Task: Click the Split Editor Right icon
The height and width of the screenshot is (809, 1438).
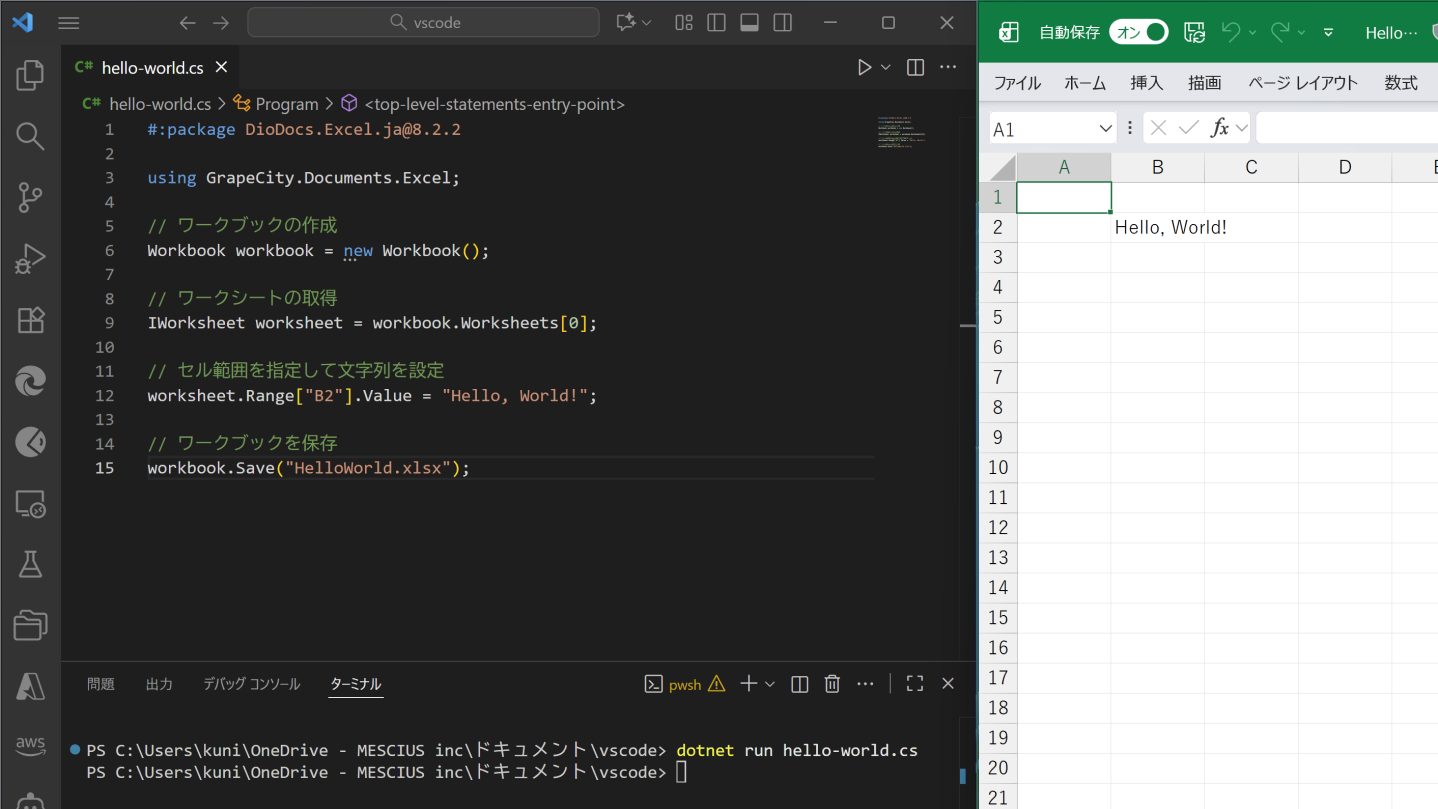Action: click(x=915, y=67)
